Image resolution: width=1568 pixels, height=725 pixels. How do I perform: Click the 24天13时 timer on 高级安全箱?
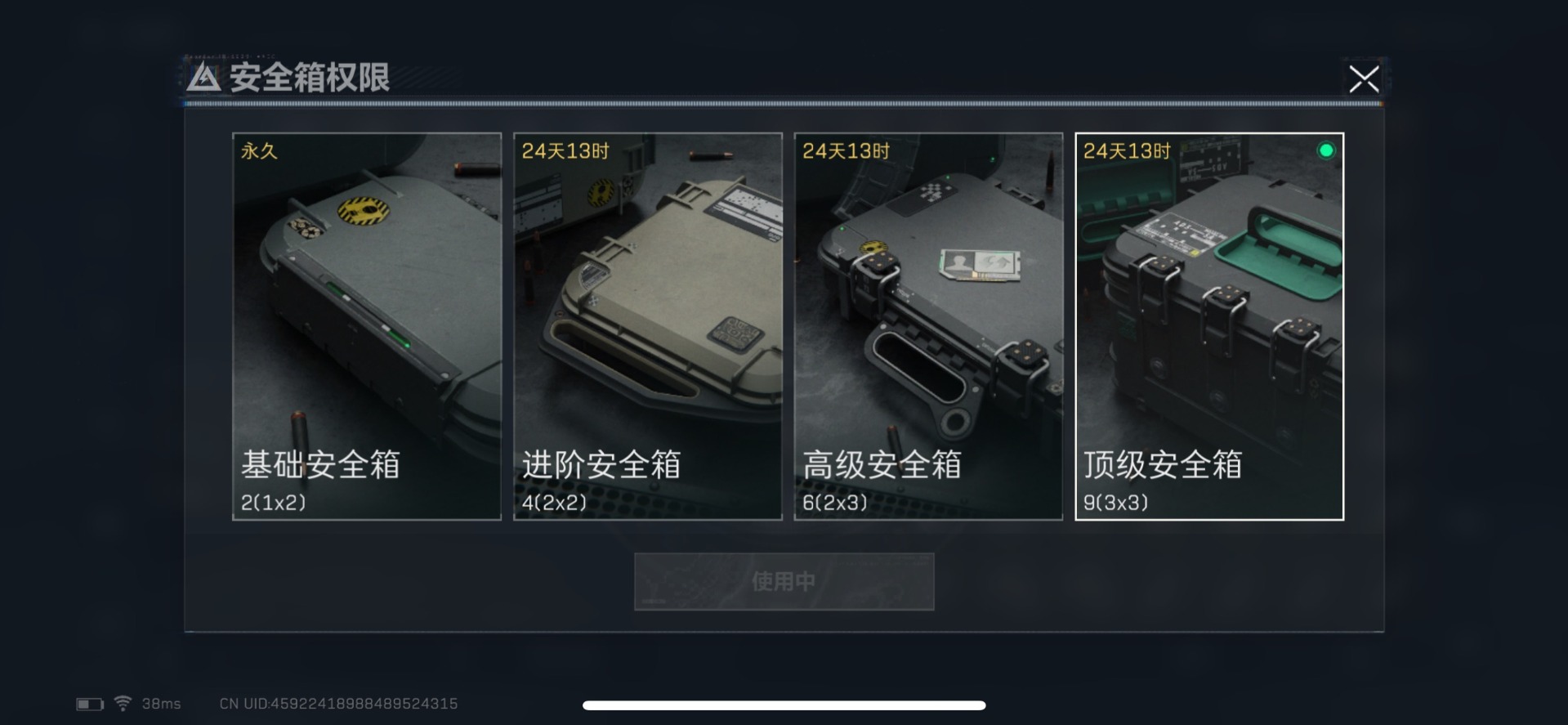846,151
